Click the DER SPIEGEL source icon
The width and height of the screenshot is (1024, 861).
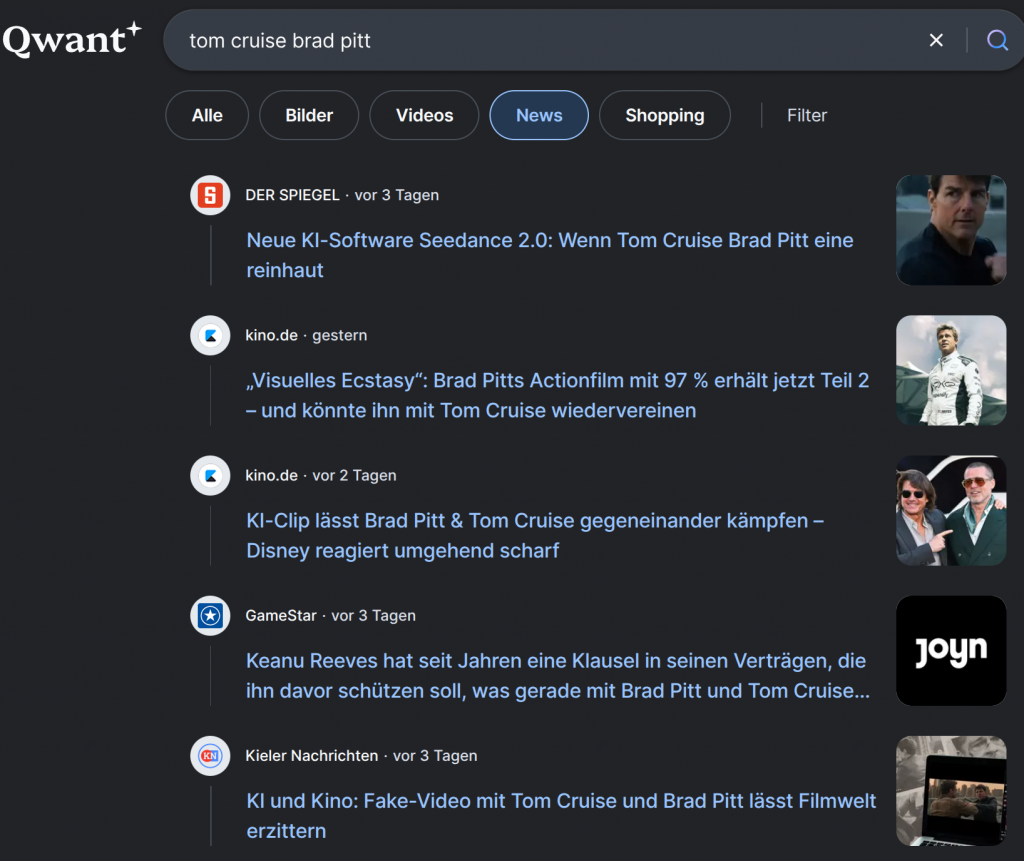tap(210, 195)
